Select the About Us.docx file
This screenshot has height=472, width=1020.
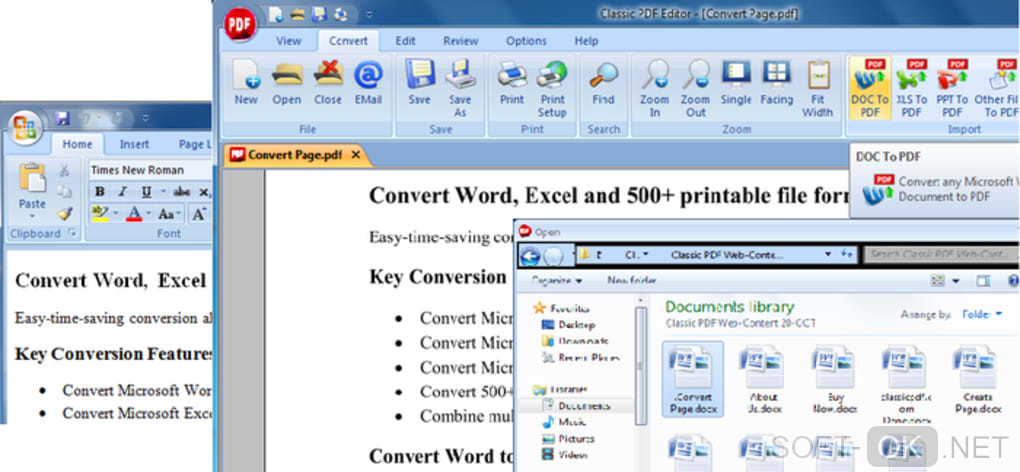763,380
